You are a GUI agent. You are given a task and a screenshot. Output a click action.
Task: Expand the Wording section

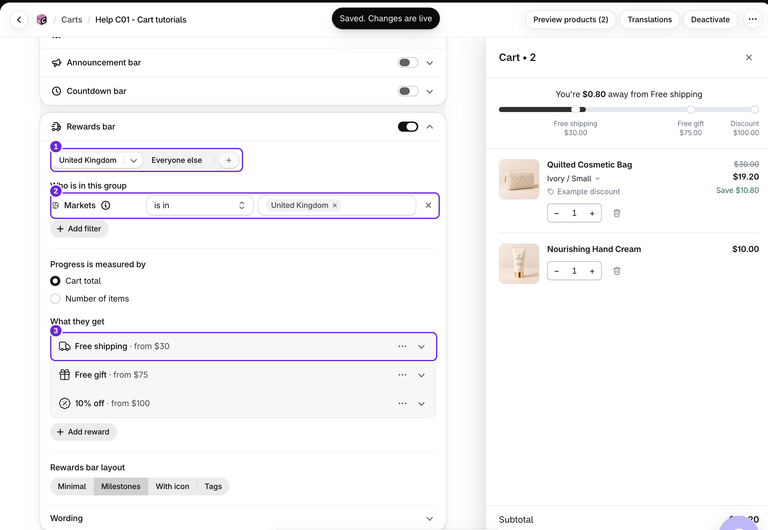point(430,518)
